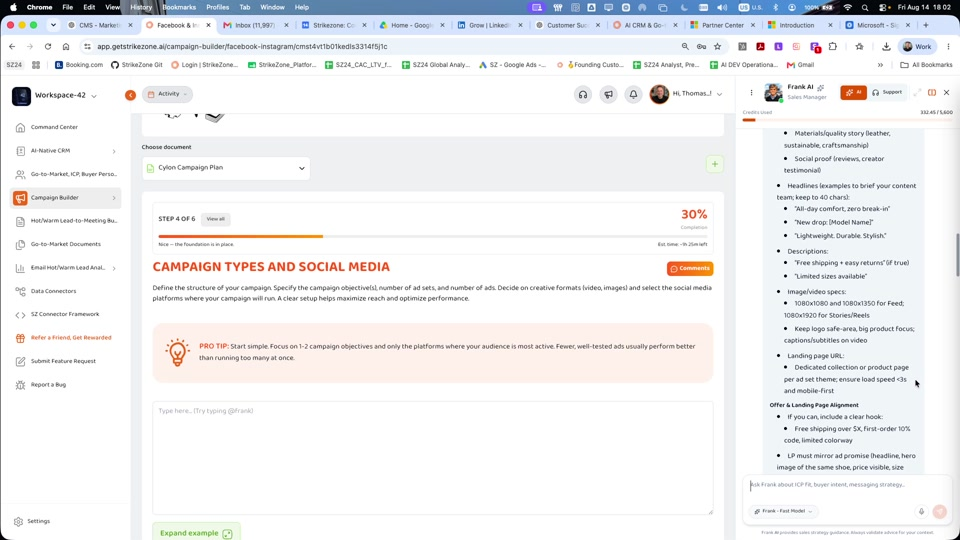Open Wi-Fi menu bar icon
960x540 pixels.
(x=847, y=7)
